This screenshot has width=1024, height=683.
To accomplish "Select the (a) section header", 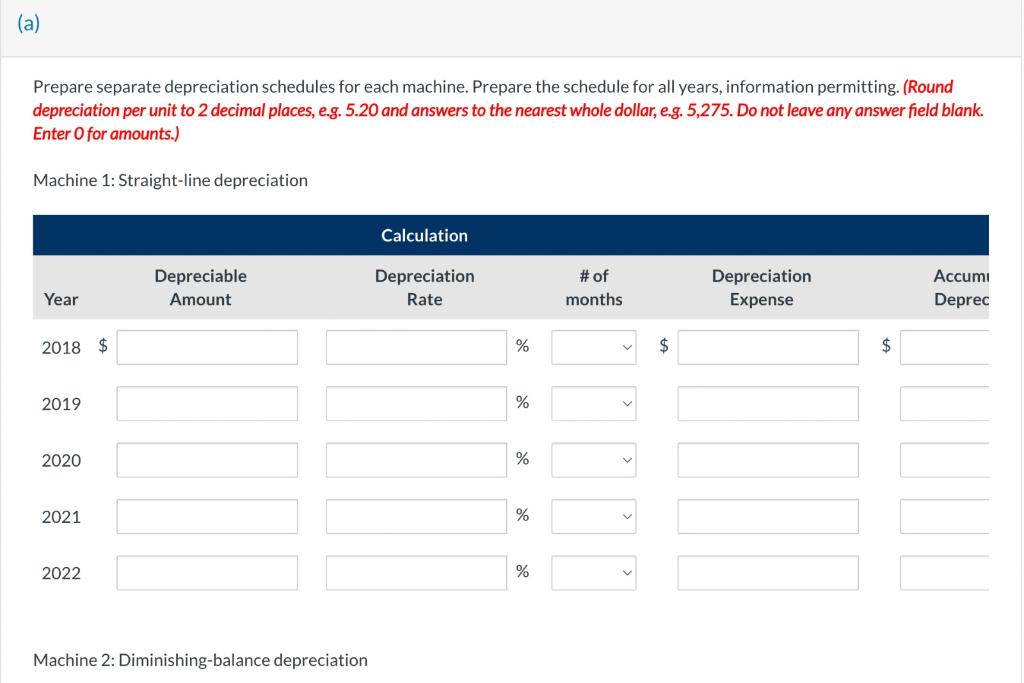I will point(28,23).
